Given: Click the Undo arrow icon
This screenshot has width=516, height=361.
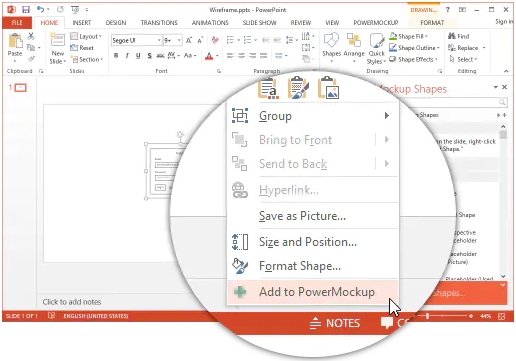Looking at the screenshot, I should click(x=40, y=9).
